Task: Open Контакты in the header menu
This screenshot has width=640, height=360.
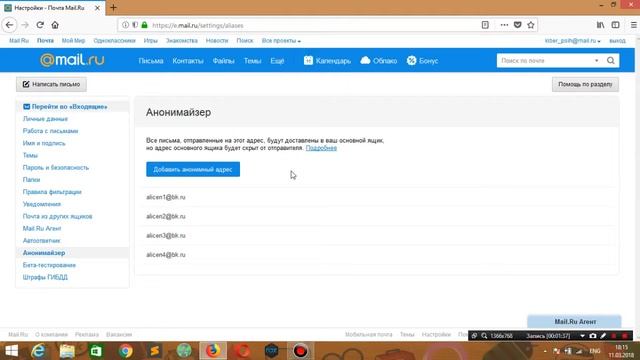Action: coord(188,61)
